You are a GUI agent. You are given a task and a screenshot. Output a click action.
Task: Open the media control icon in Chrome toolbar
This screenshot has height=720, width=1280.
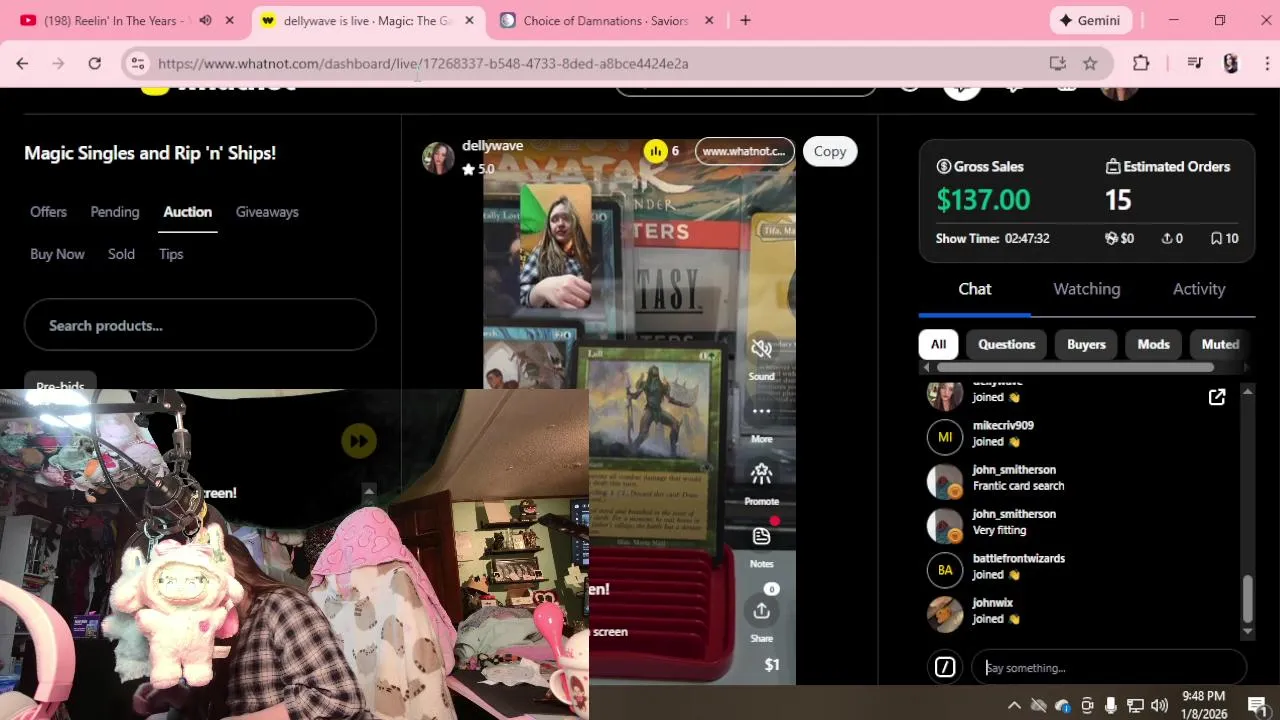(1195, 63)
